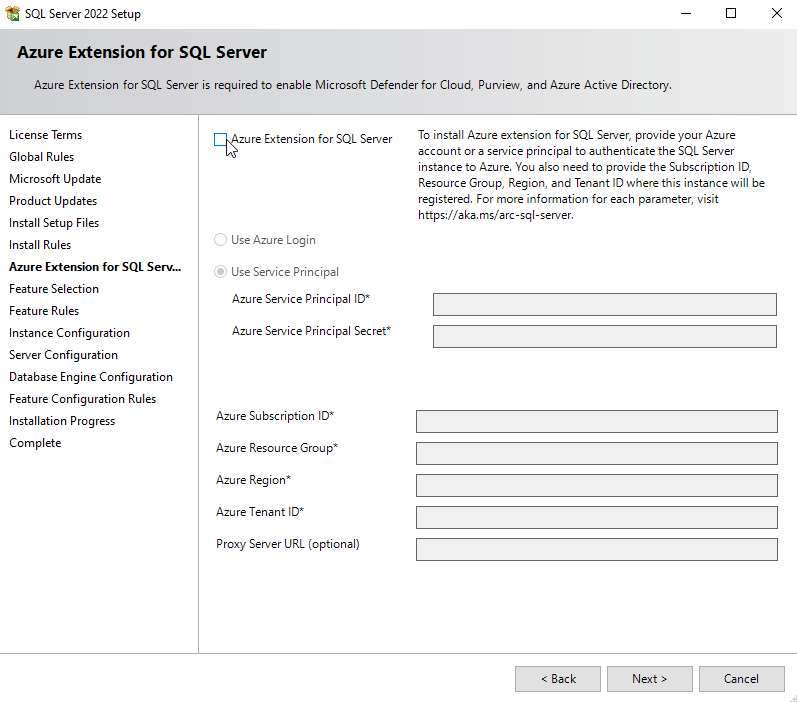Click the SQL Server Setup title bar icon

pyautogui.click(x=13, y=13)
